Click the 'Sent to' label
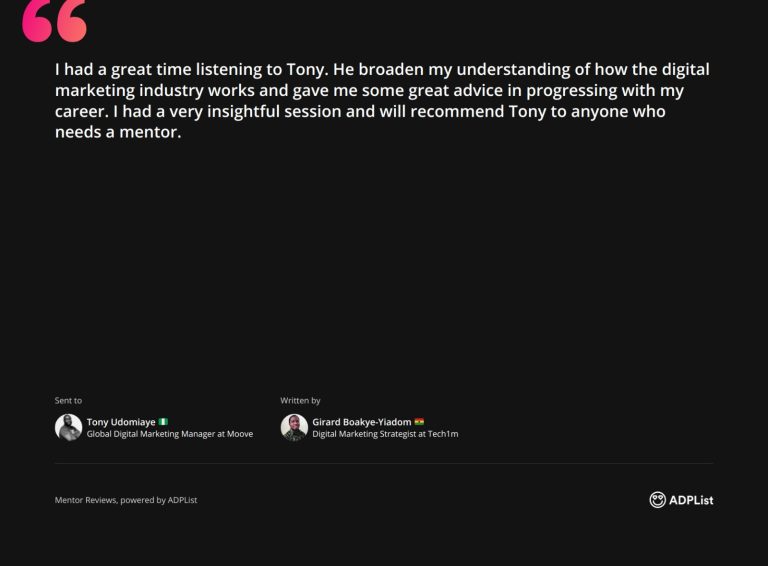768x566 pixels. pos(68,401)
